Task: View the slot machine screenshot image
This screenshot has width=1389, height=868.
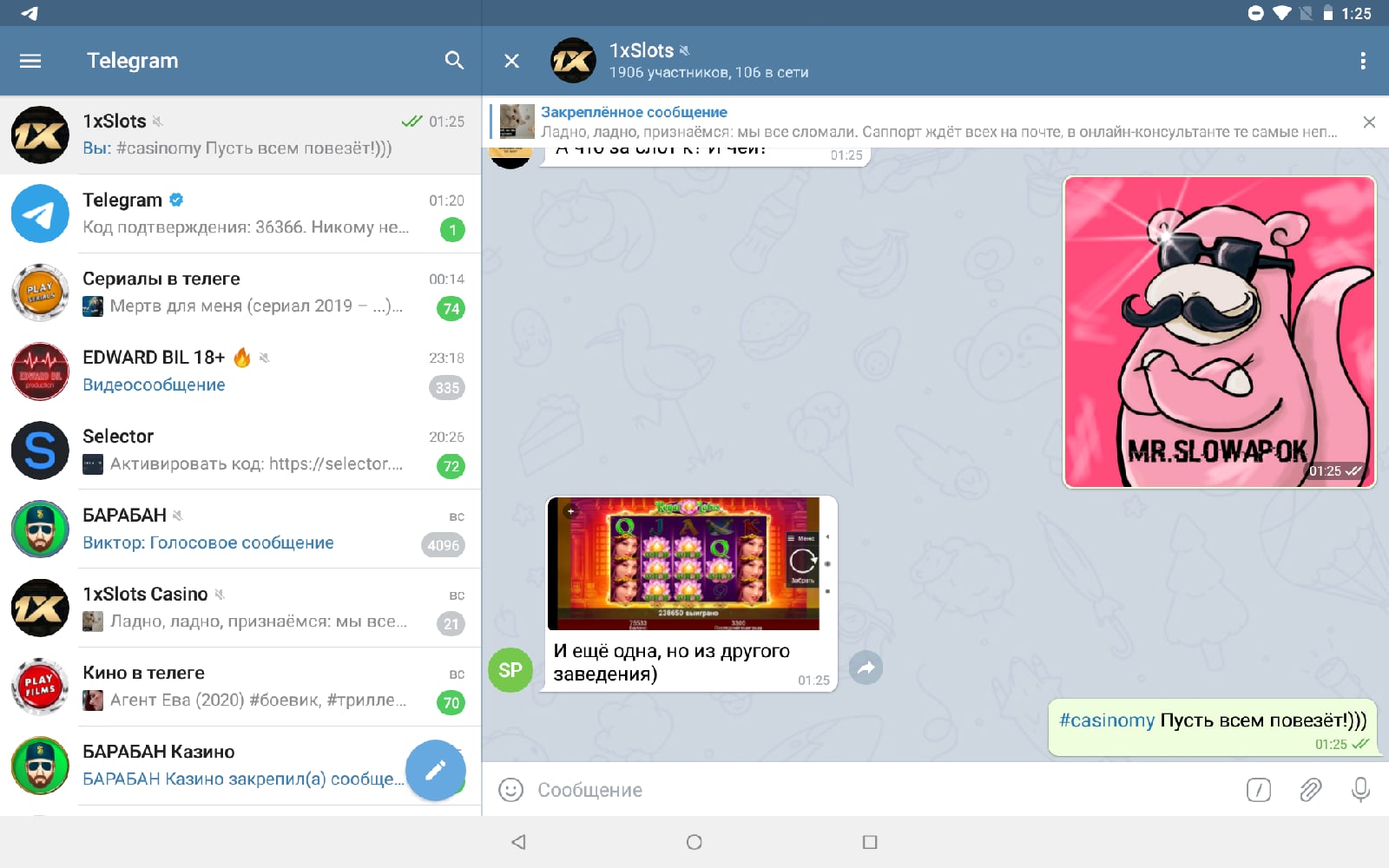Action: pos(683,563)
